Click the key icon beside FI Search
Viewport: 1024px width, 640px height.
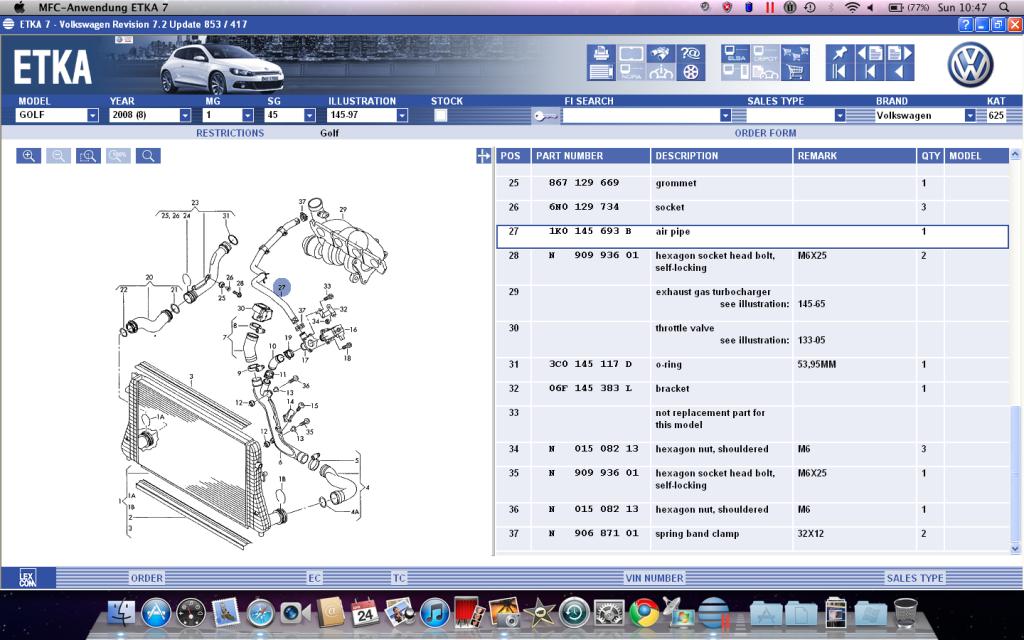[x=545, y=116]
